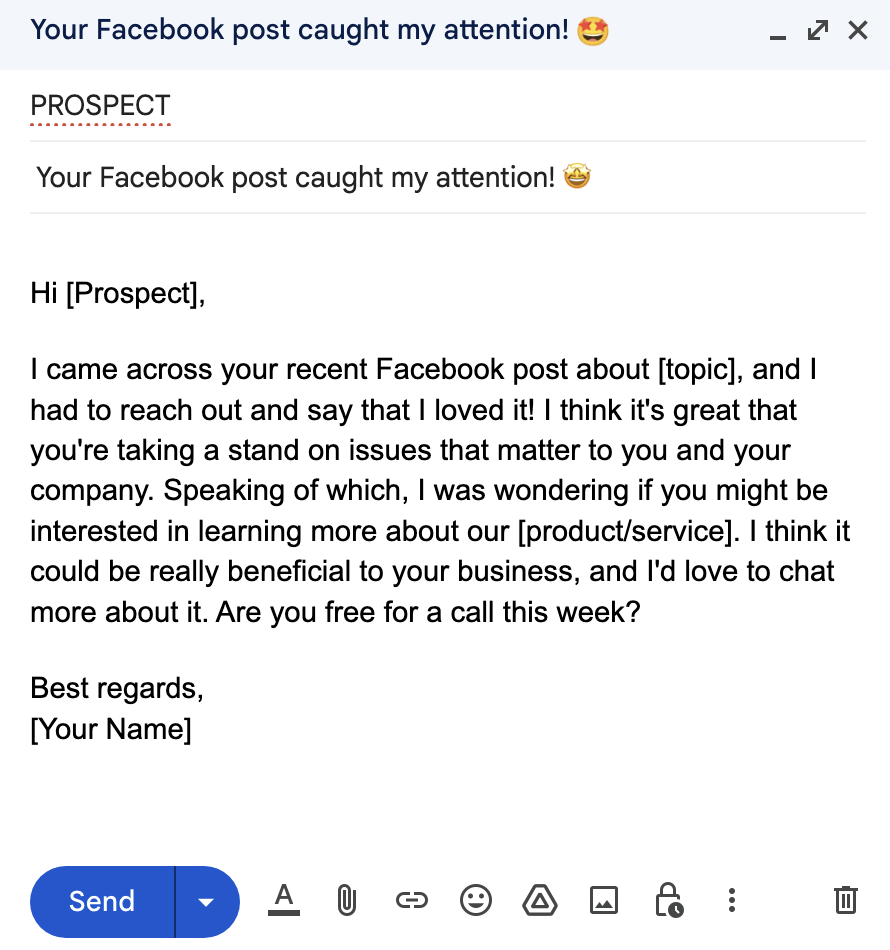Click the Hi [Prospect] greeting line
Screen dimensions: 890x950
(x=118, y=294)
